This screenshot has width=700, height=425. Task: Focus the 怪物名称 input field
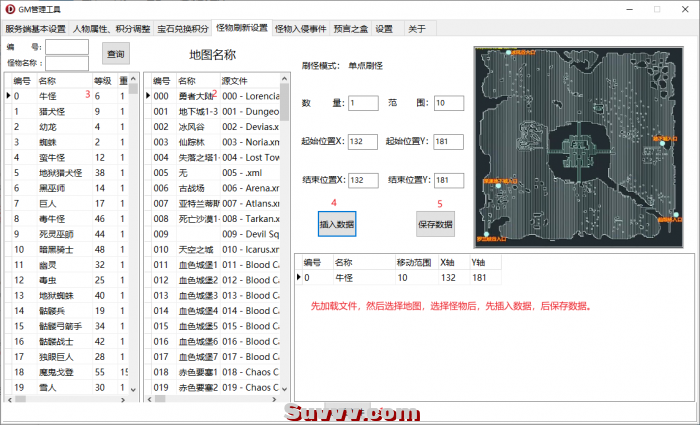click(67, 63)
